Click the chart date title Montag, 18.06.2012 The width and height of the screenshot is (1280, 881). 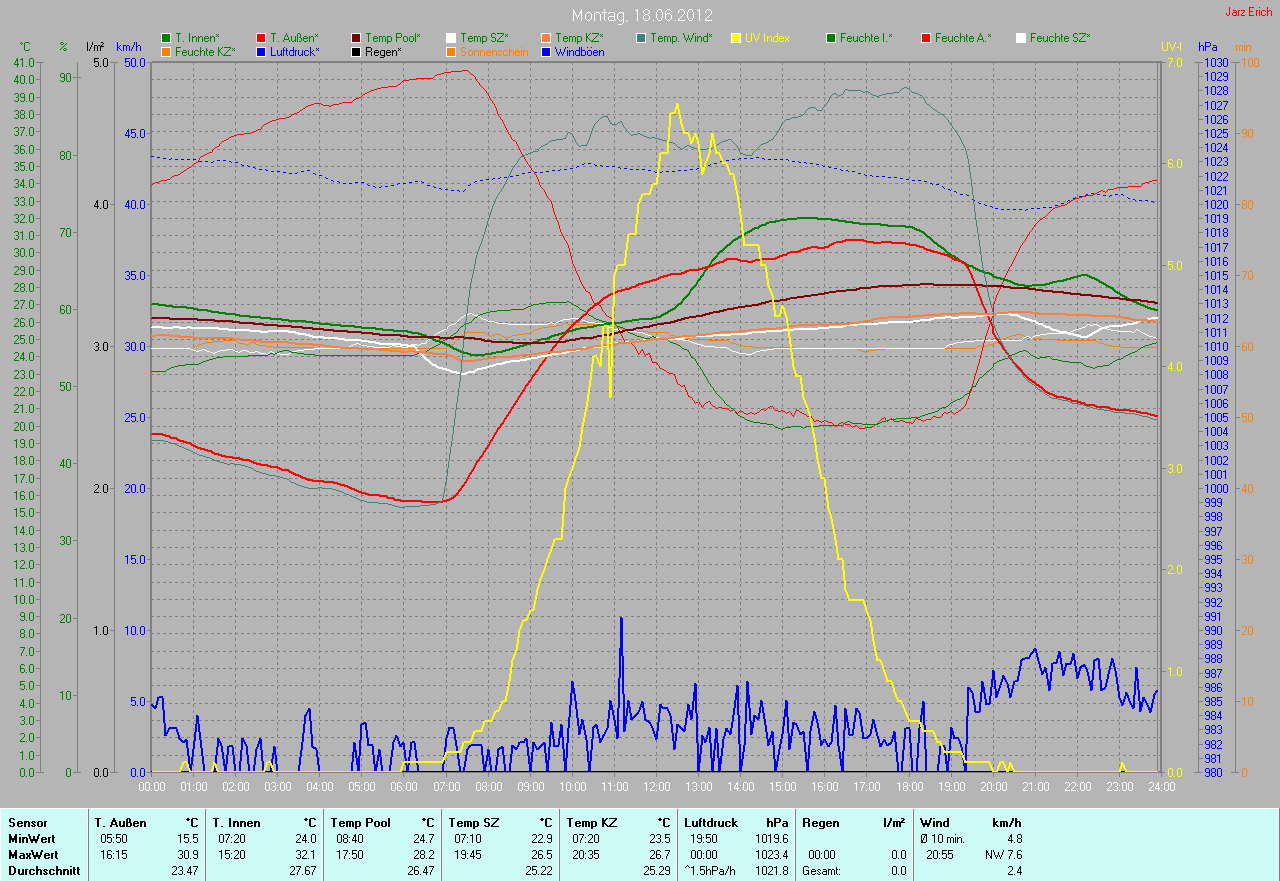pyautogui.click(x=640, y=15)
